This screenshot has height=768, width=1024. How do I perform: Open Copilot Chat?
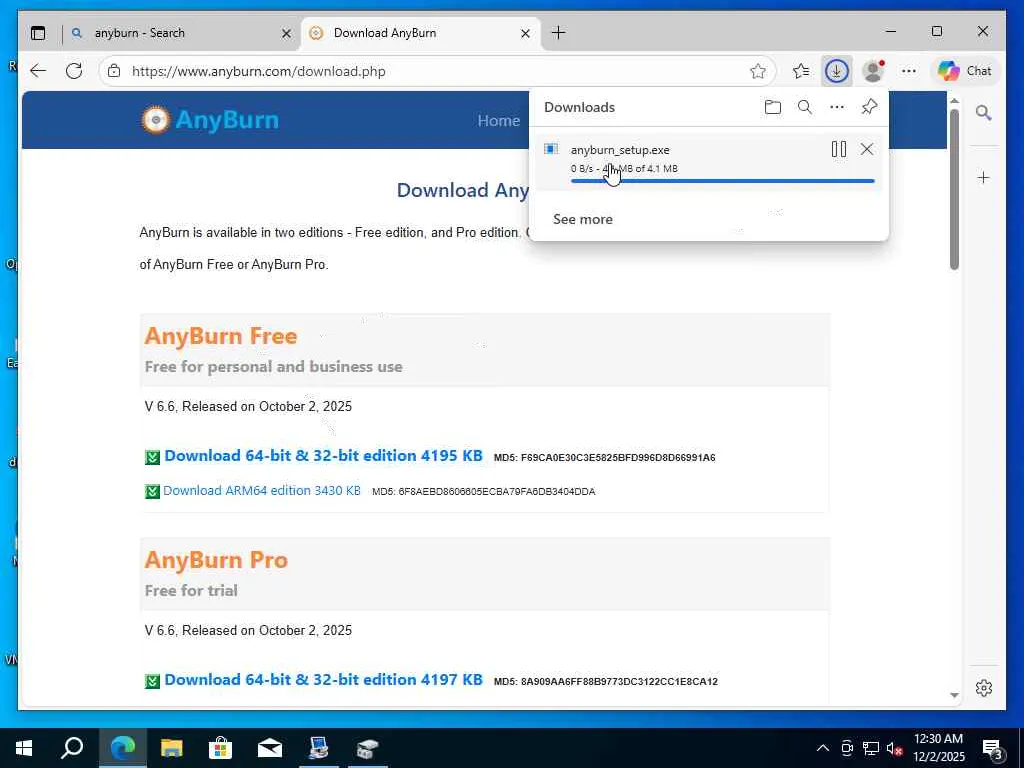tap(965, 71)
